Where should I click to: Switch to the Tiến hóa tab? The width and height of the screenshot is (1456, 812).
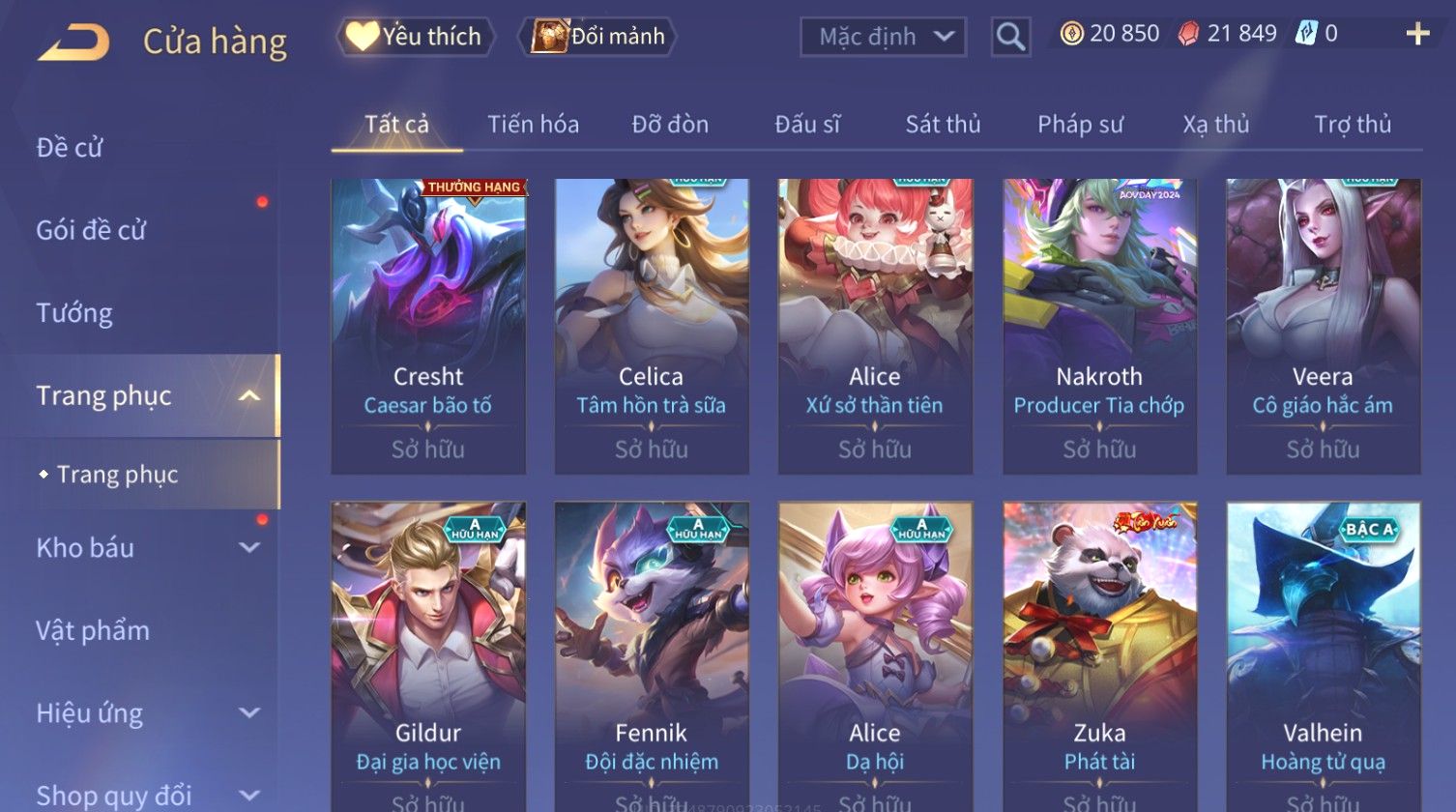coord(533,125)
